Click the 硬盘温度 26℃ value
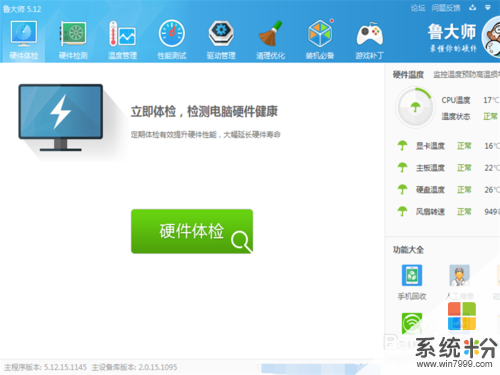The height and width of the screenshot is (375, 500). coord(492,190)
